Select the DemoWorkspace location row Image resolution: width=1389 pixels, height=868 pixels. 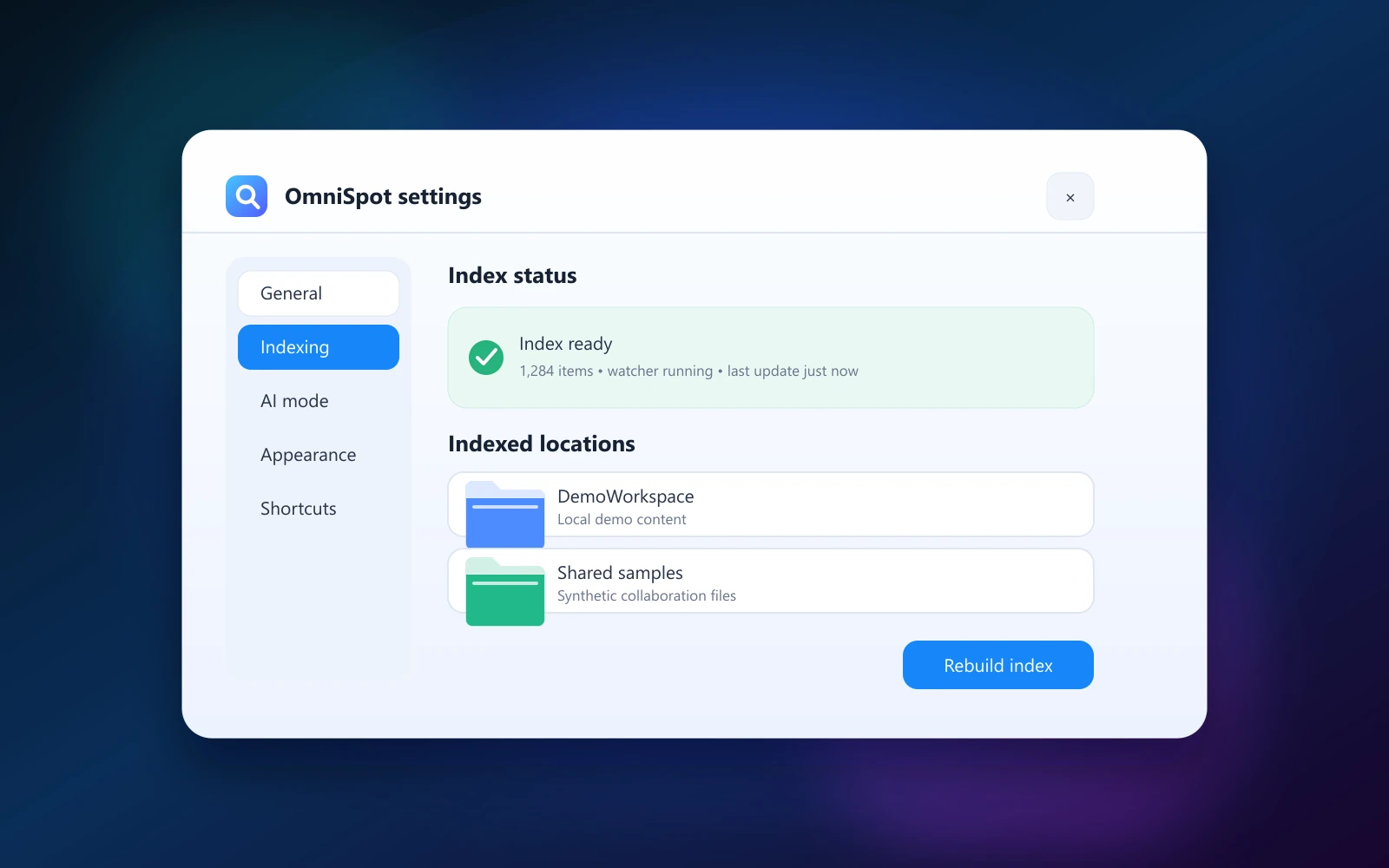pyautogui.click(x=771, y=504)
